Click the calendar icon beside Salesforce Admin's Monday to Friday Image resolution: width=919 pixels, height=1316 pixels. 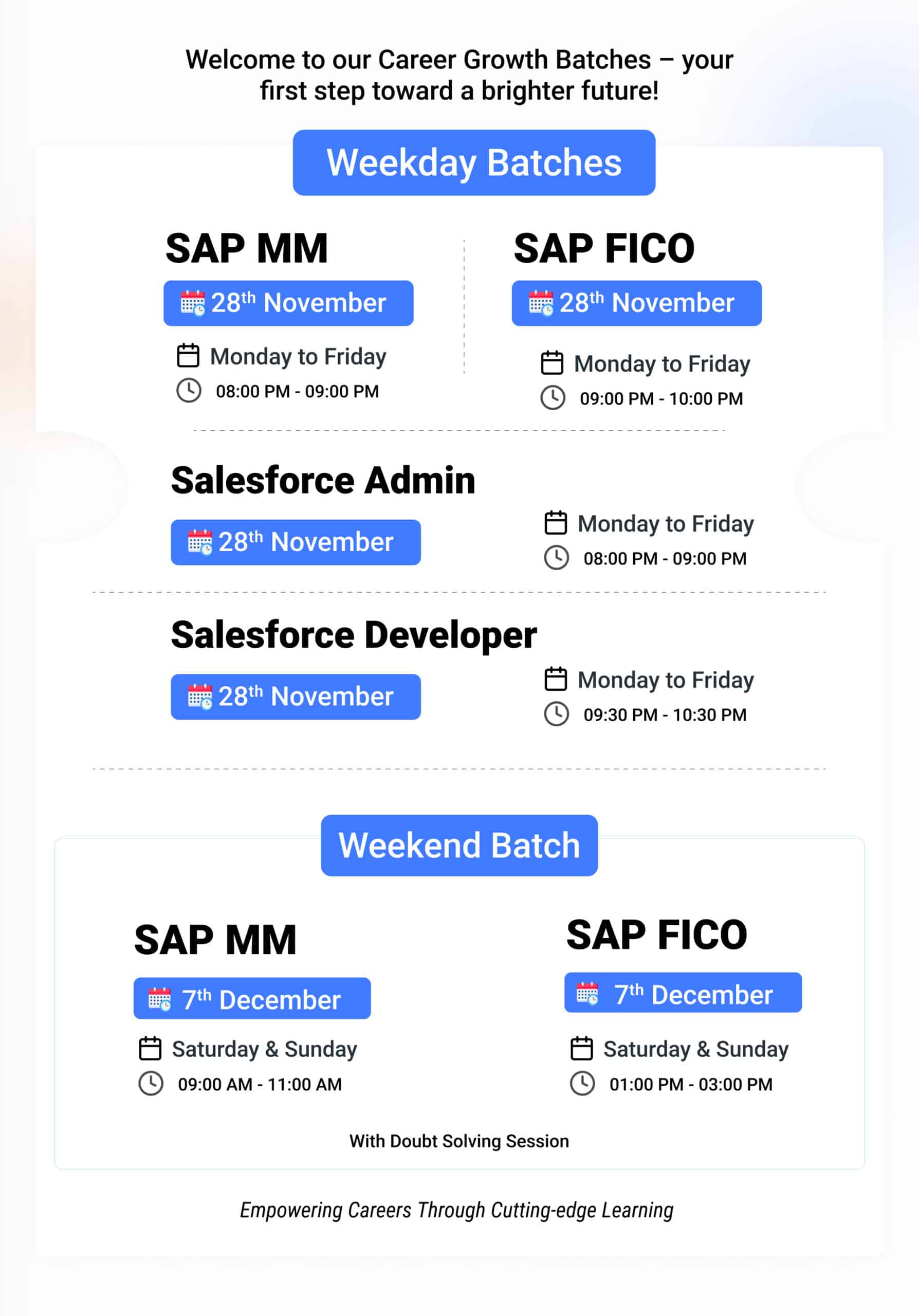(556, 523)
